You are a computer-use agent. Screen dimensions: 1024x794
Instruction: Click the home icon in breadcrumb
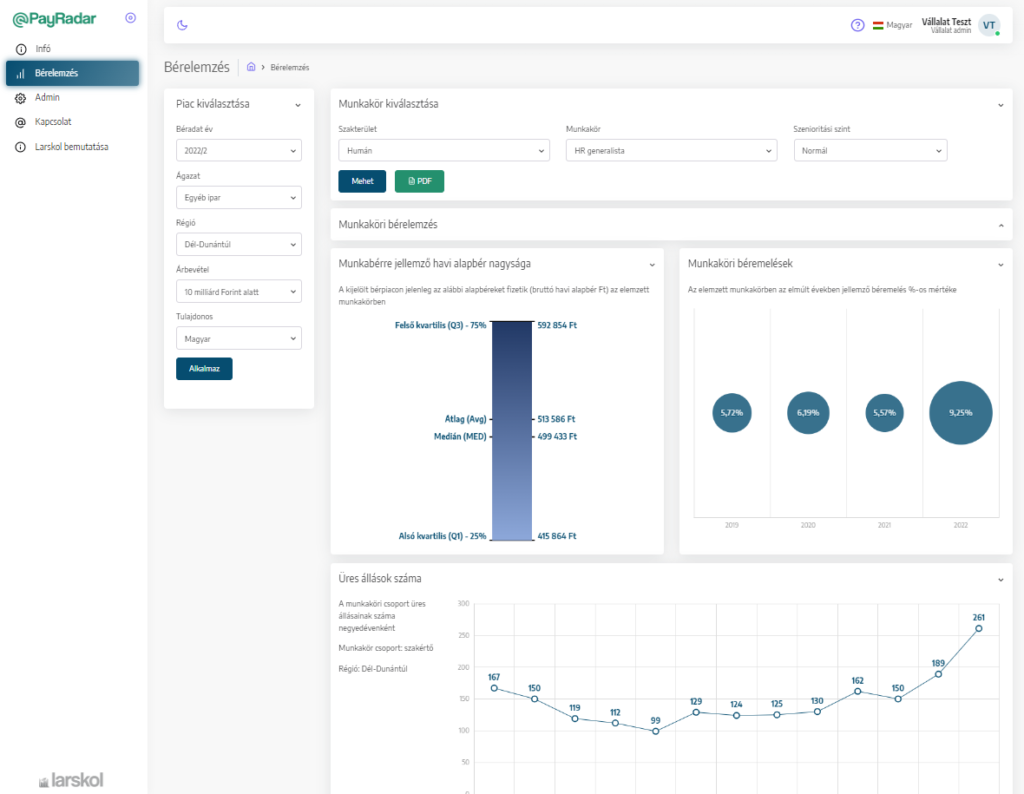[x=251, y=67]
